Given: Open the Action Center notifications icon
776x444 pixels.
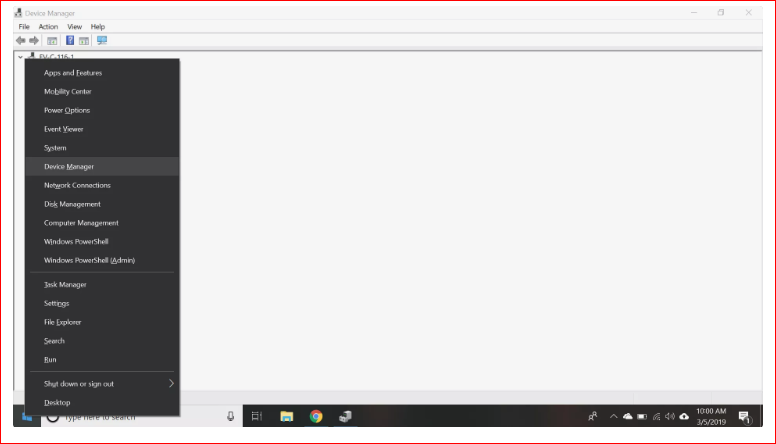Looking at the screenshot, I should tap(745, 417).
